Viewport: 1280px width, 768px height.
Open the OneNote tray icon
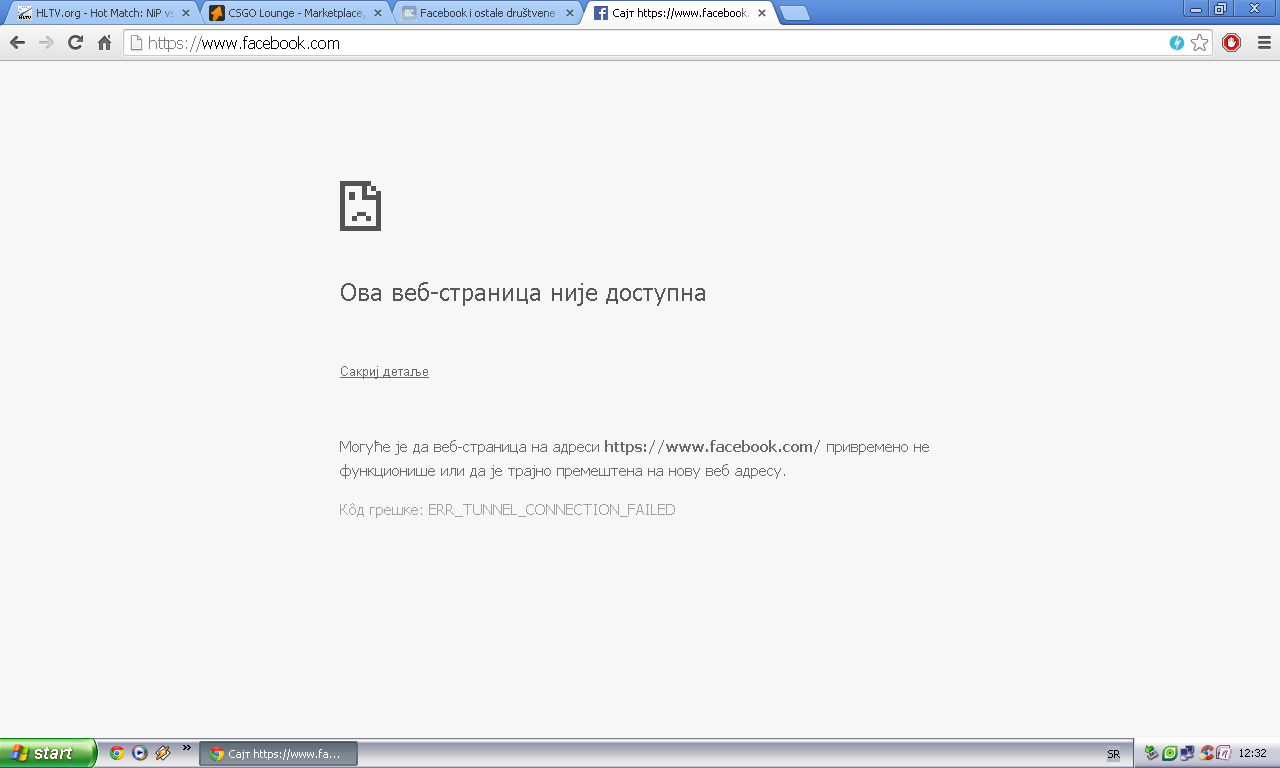pyautogui.click(x=1223, y=753)
